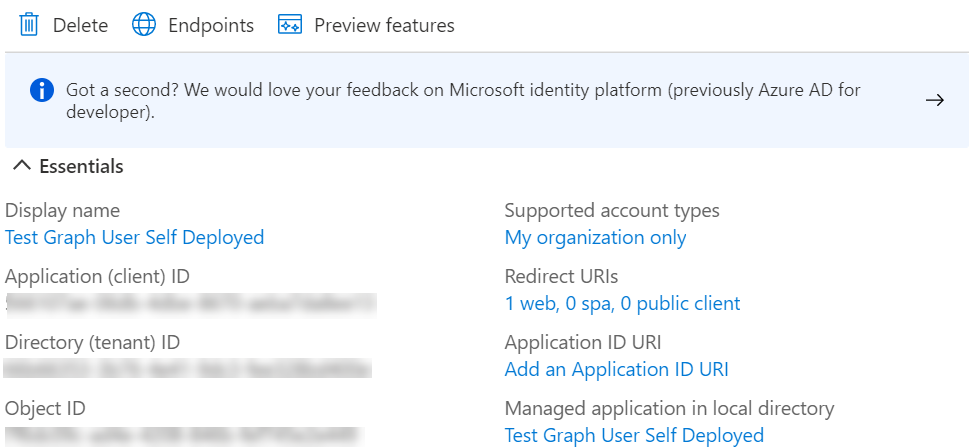Screen dimensions: 974x447
Task: Select the blurred Directory tenant ID value
Action: pyautogui.click(x=188, y=369)
